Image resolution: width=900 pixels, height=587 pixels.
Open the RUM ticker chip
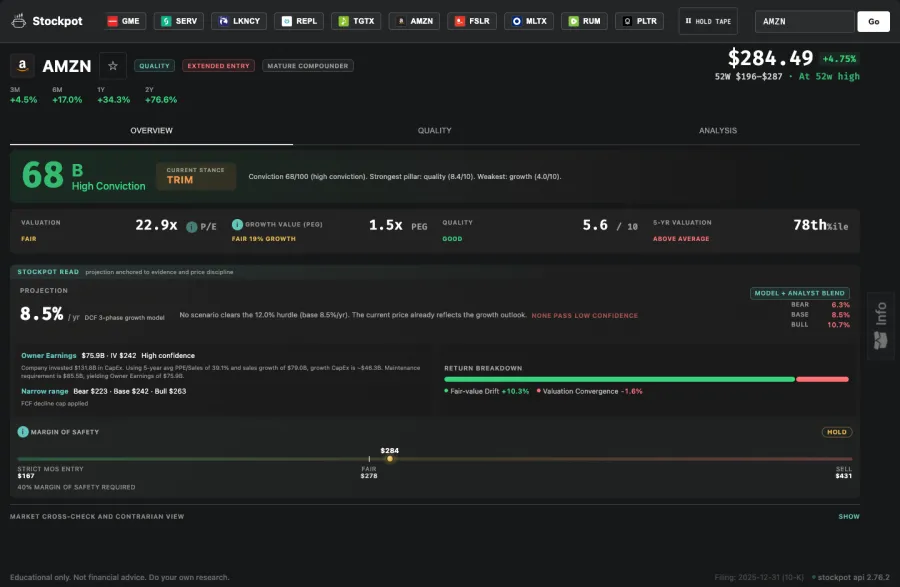click(584, 21)
